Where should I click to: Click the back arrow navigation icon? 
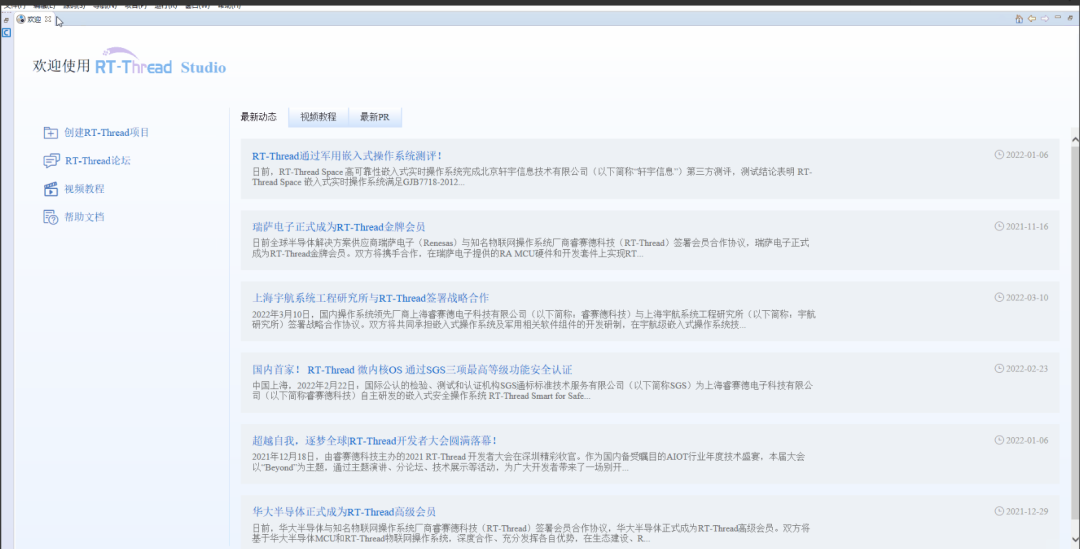[1032, 19]
